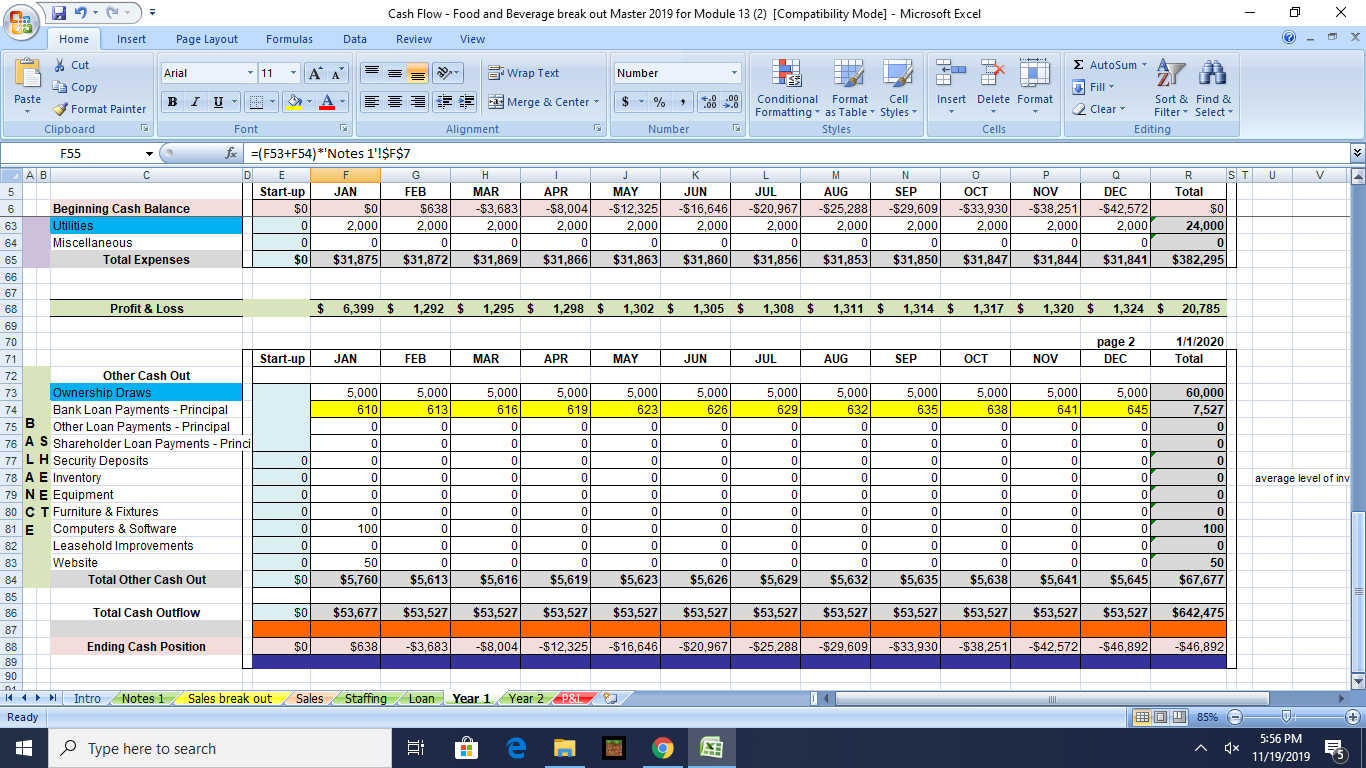
Task: Open Sort & Filter menu
Action: (1170, 88)
